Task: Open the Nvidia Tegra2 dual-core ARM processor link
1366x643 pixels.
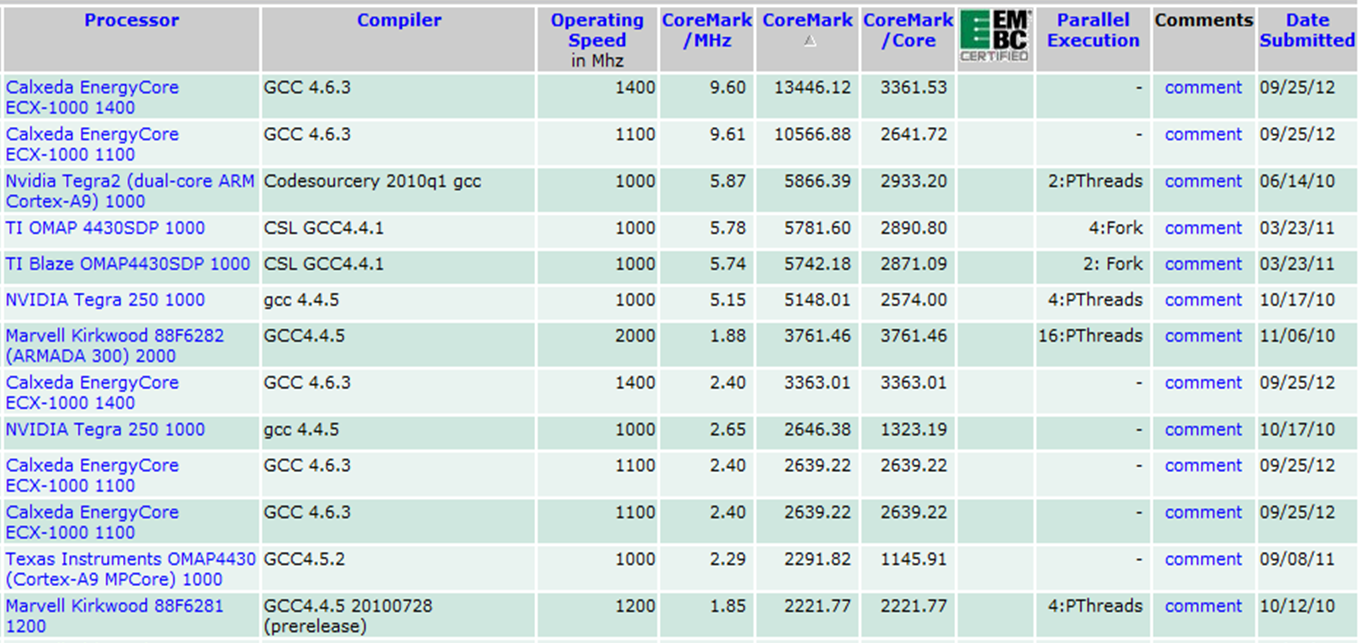Action: 130,191
